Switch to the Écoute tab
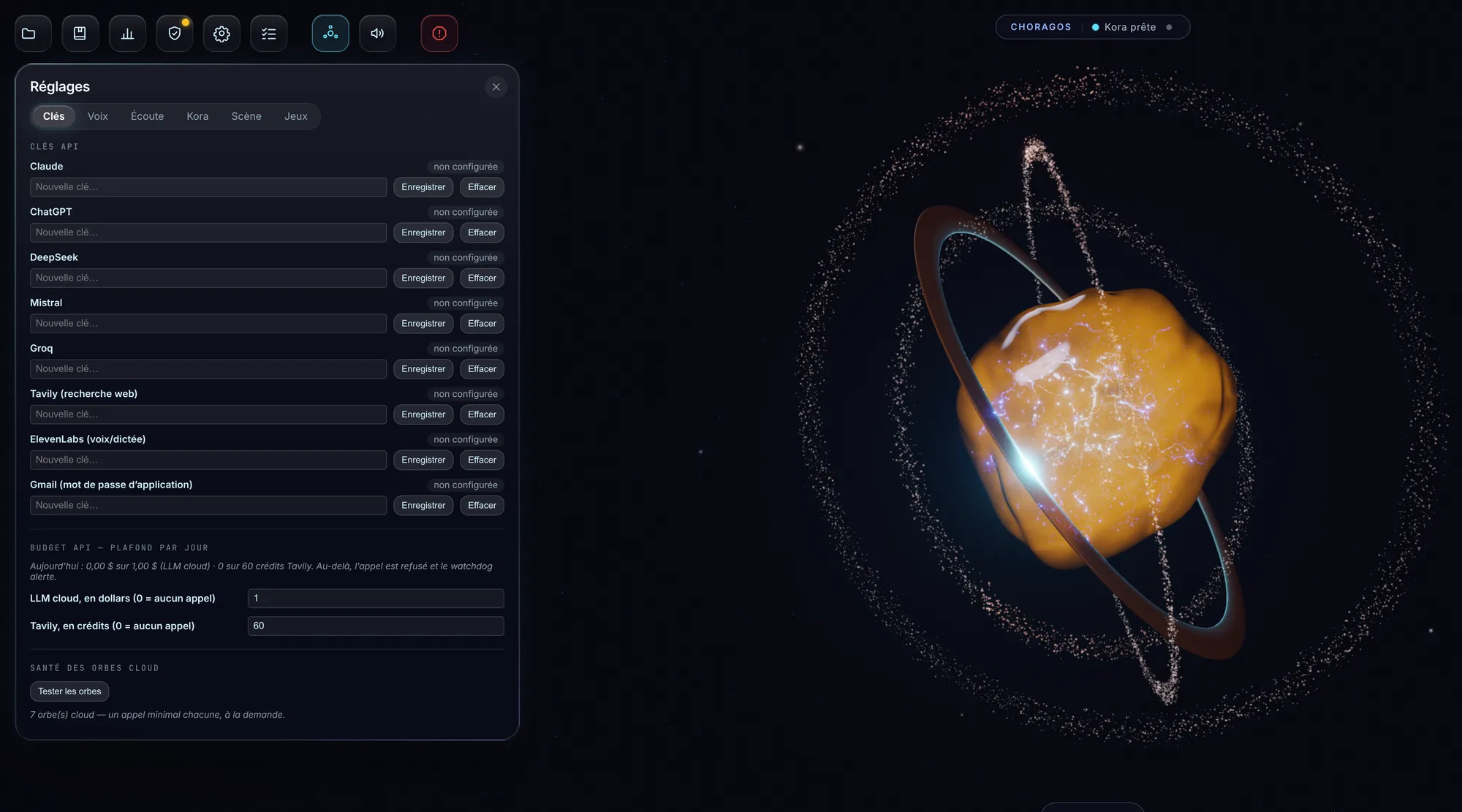 pyautogui.click(x=147, y=116)
